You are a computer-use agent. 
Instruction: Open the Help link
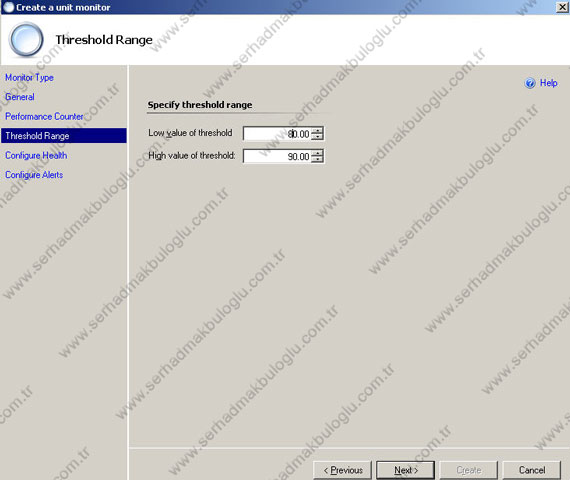tap(548, 83)
